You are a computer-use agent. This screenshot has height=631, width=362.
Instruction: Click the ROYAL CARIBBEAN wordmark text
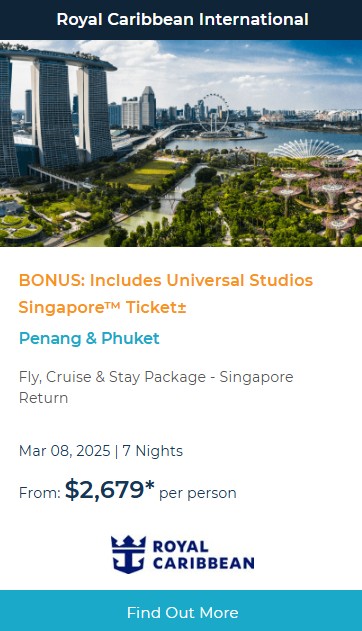pyautogui.click(x=204, y=555)
